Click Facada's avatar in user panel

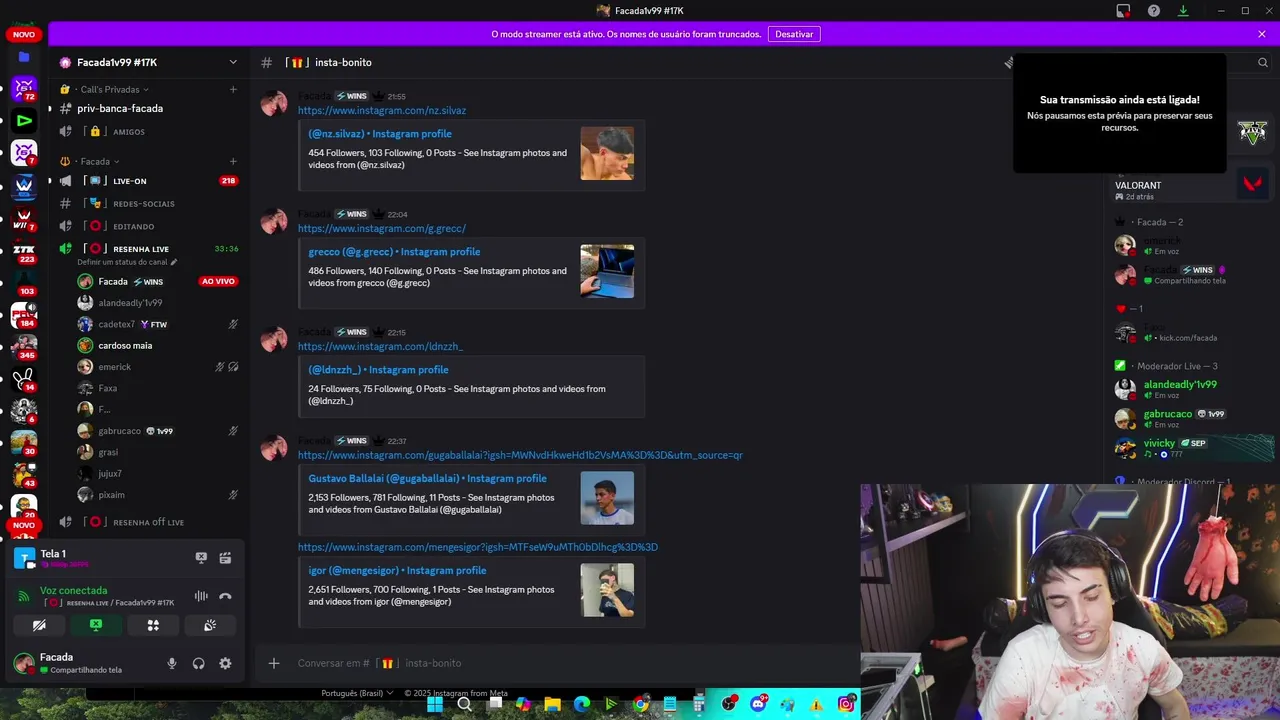click(x=23, y=663)
